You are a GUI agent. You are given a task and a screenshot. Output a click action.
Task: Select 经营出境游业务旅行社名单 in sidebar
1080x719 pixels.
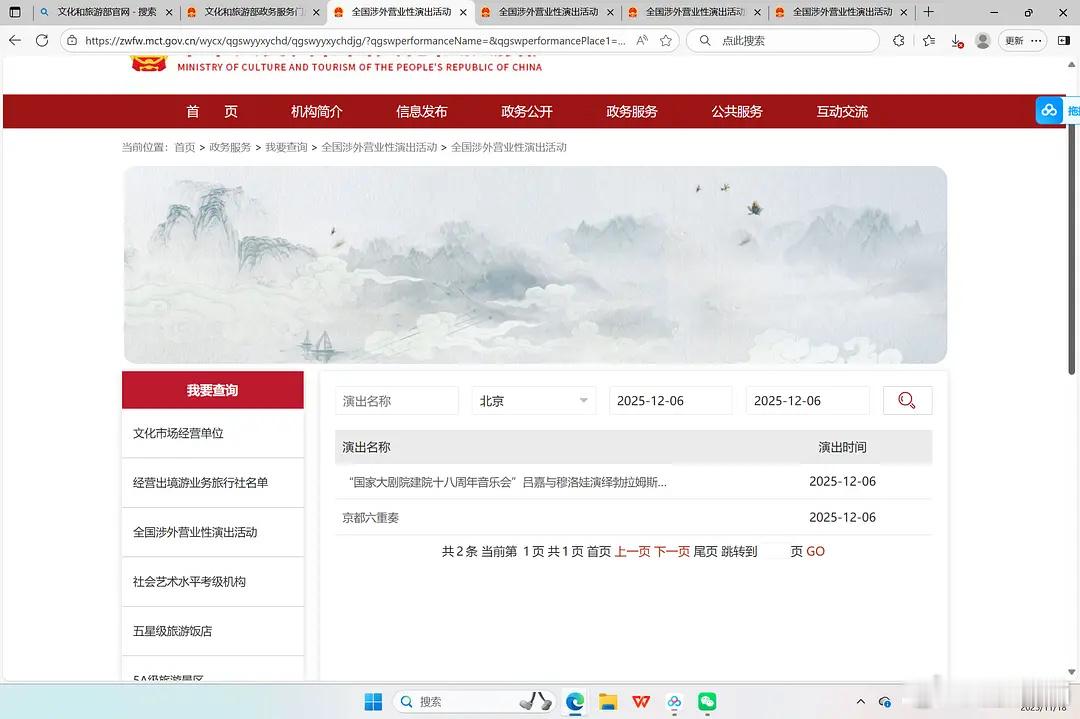tap(213, 483)
